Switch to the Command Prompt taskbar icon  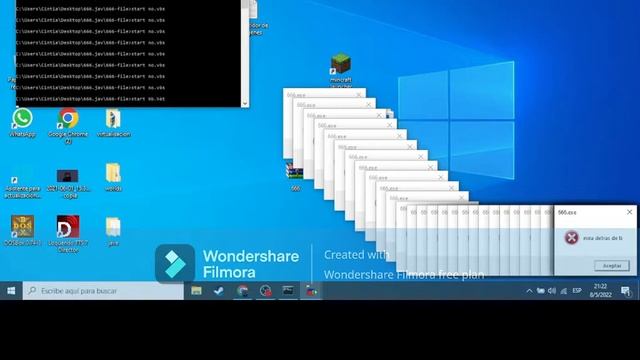[288, 291]
